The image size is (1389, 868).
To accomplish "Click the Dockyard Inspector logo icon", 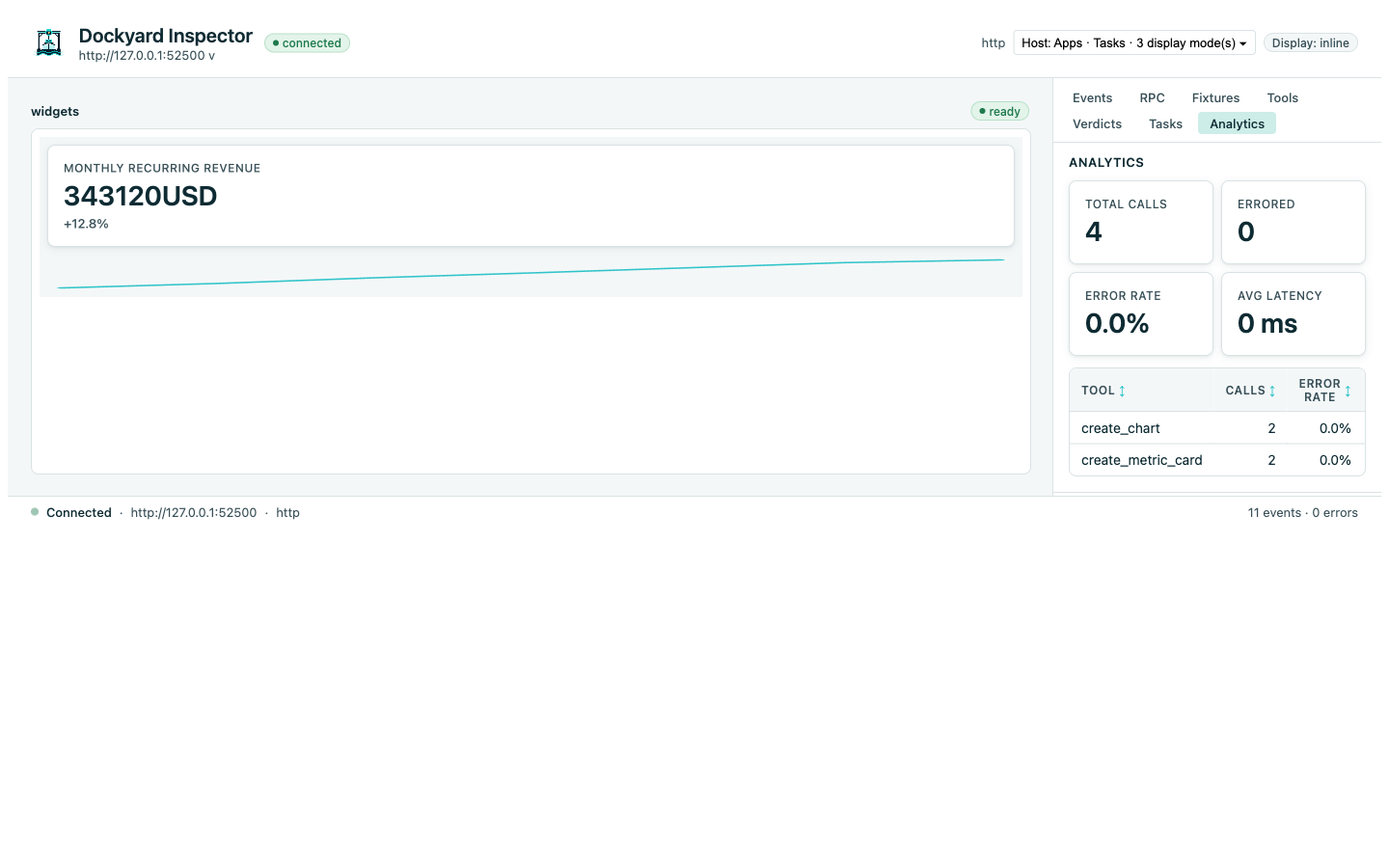I will coord(48,42).
